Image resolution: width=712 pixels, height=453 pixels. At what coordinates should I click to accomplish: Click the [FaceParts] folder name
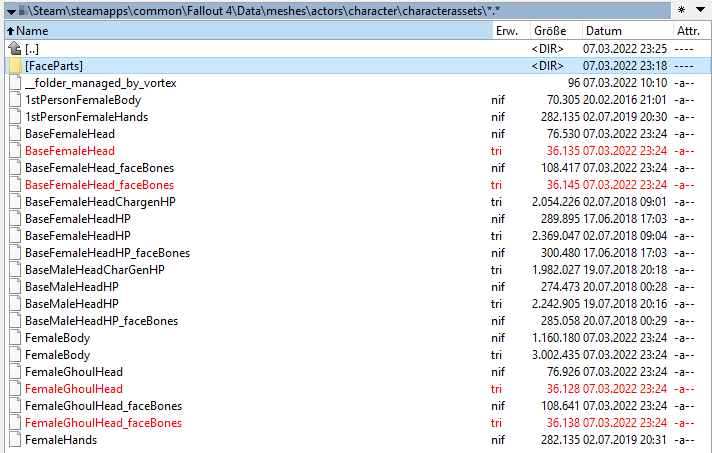point(54,66)
